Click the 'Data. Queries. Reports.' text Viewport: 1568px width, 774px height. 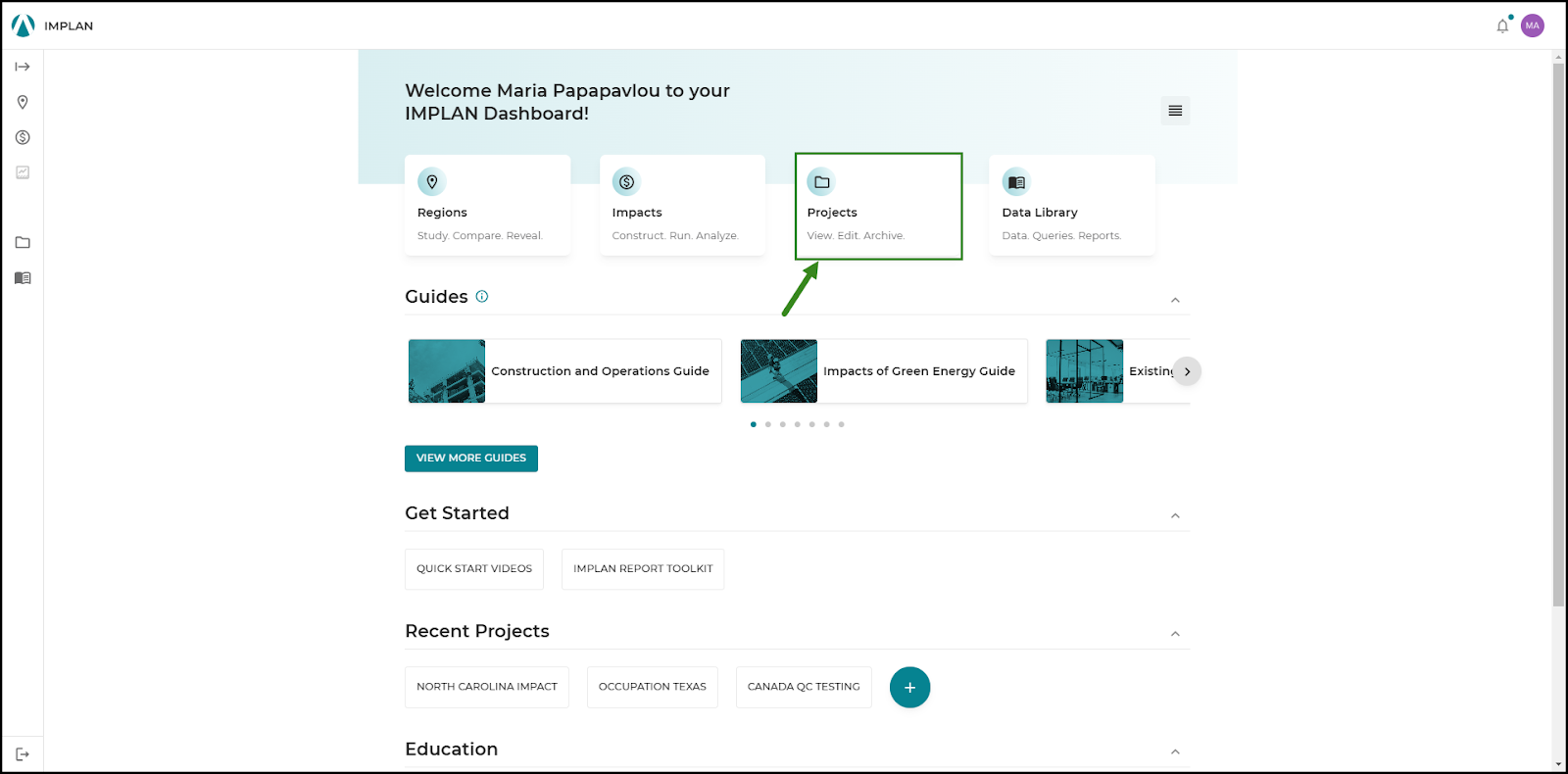click(x=1061, y=236)
